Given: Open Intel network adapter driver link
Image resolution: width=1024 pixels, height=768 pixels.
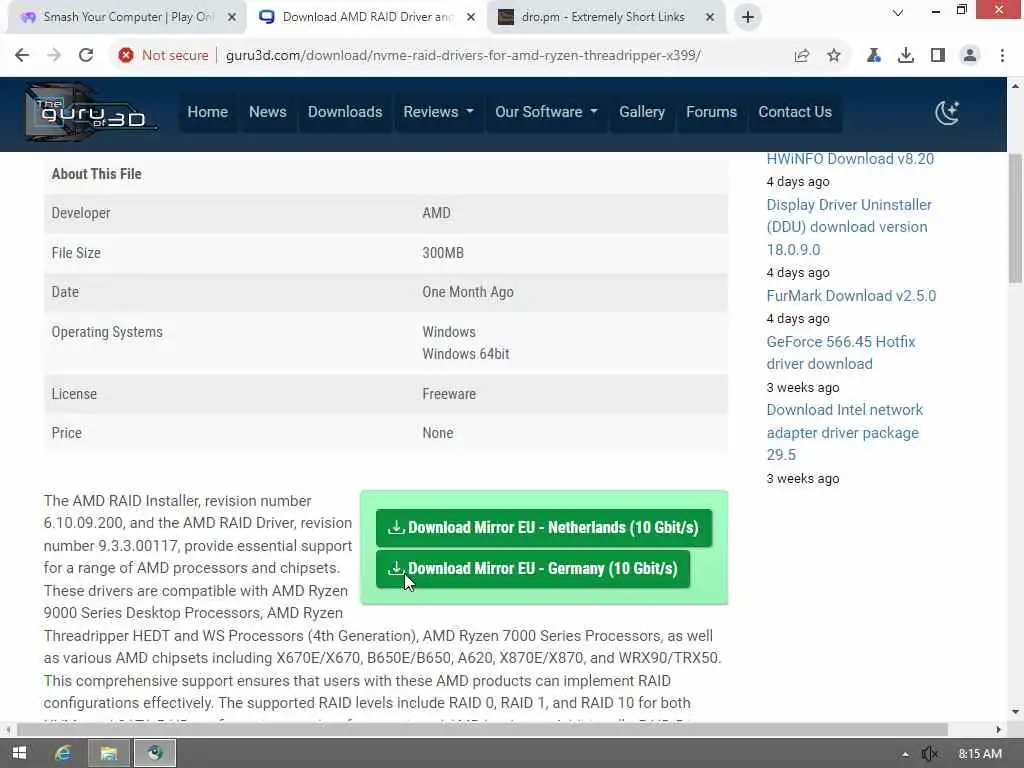Looking at the screenshot, I should click(x=844, y=432).
